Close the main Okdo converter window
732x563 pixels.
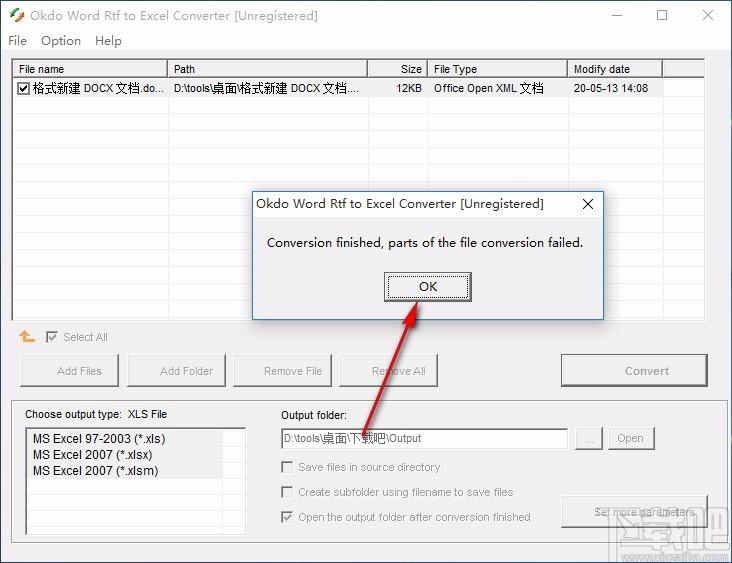click(708, 15)
